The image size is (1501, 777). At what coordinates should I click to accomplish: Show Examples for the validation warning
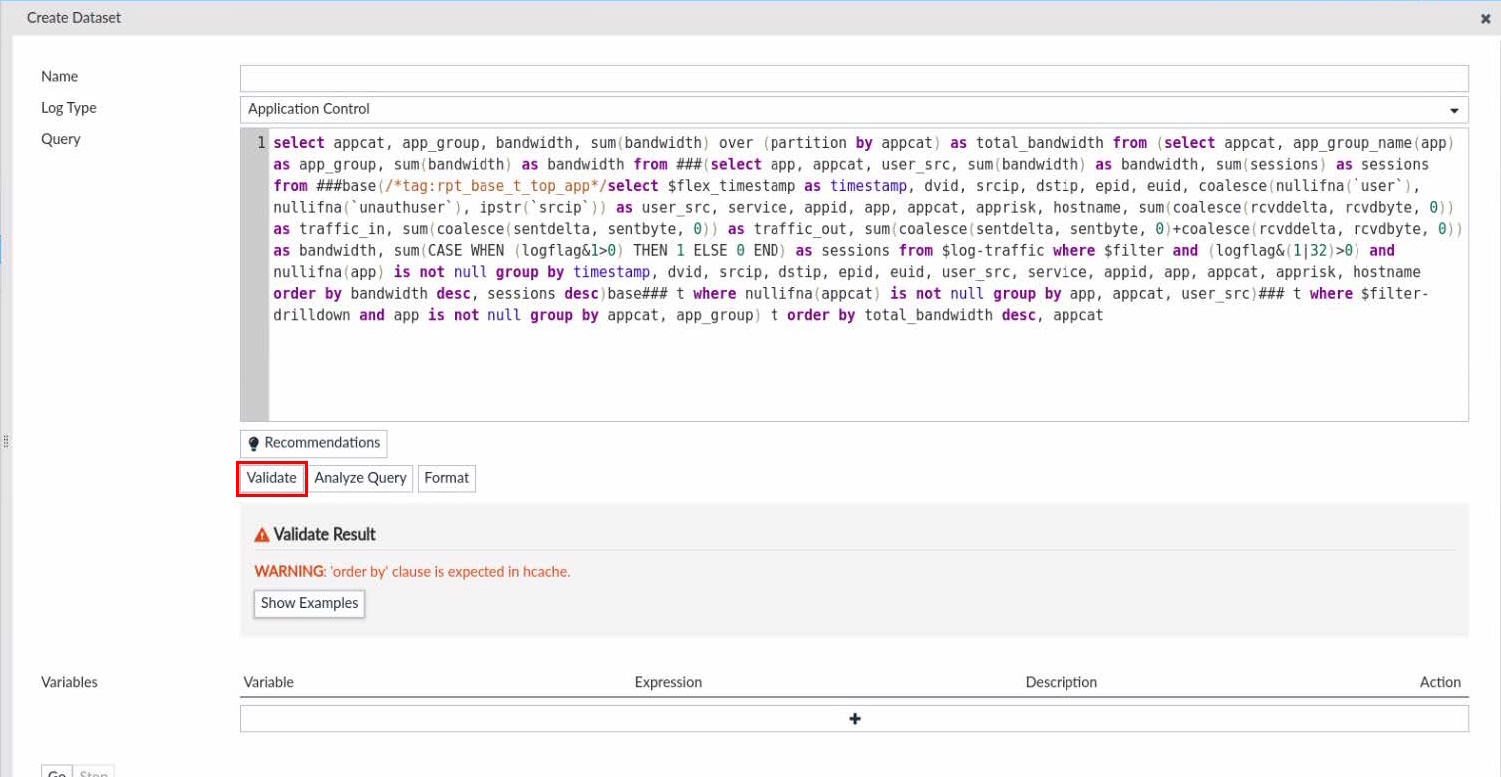click(x=309, y=603)
